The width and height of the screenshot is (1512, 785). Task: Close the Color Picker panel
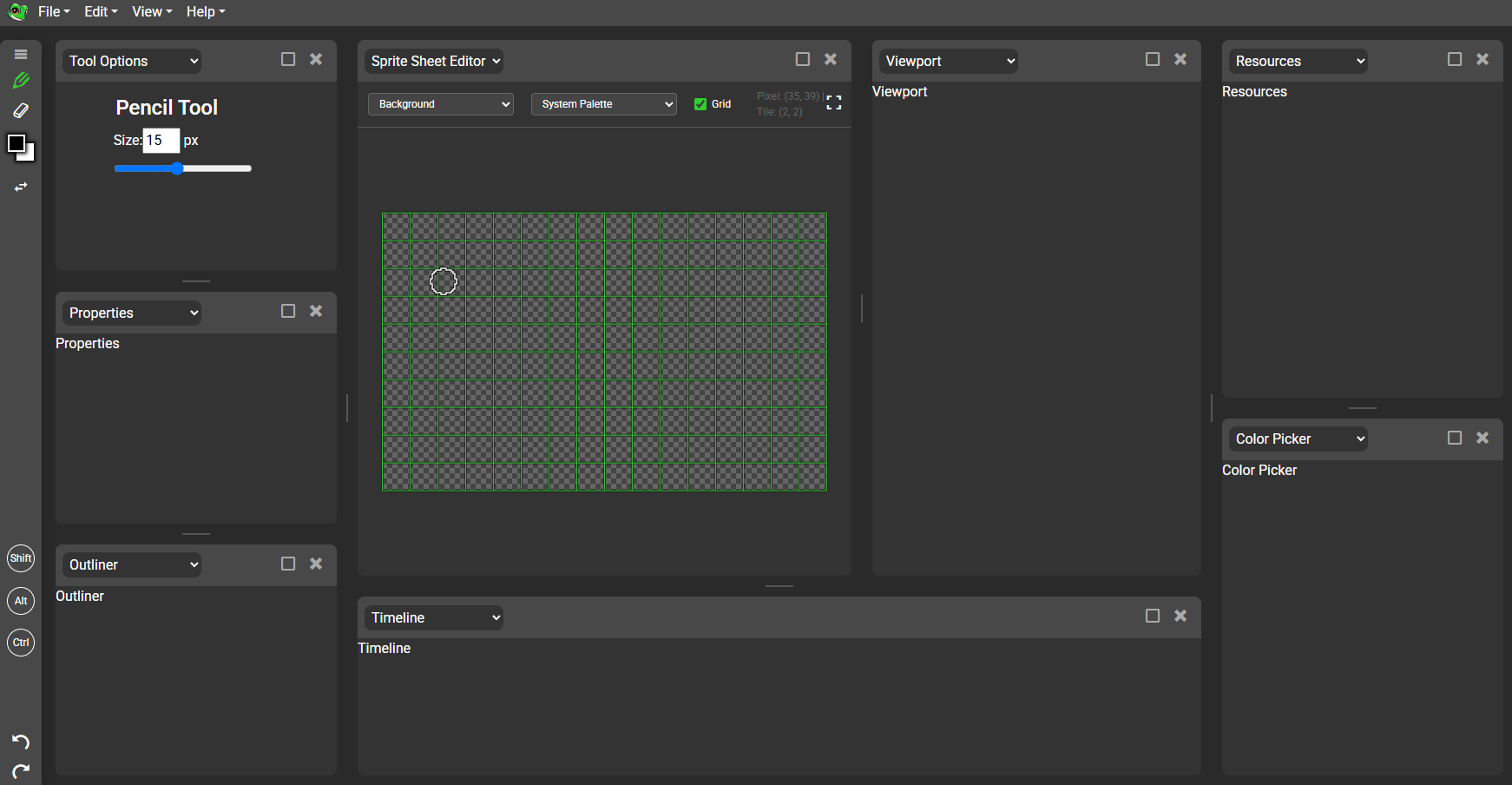1482,438
